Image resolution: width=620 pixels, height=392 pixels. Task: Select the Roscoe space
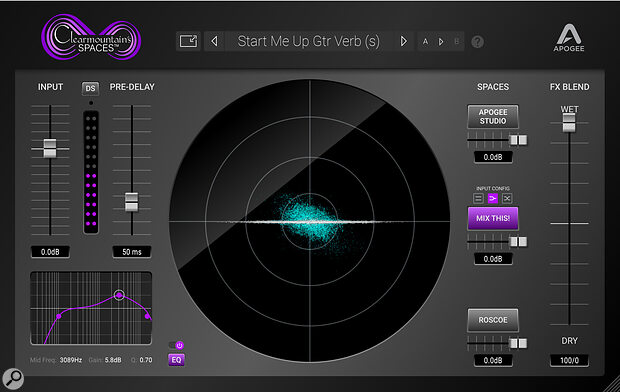[493, 320]
